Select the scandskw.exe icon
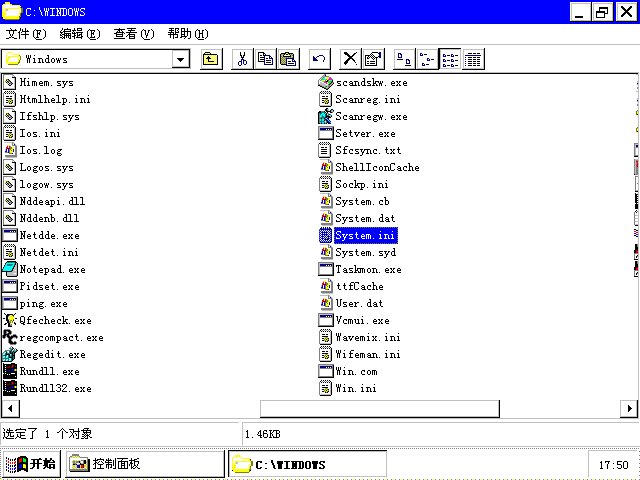Image resolution: width=640 pixels, height=480 pixels. (326, 82)
